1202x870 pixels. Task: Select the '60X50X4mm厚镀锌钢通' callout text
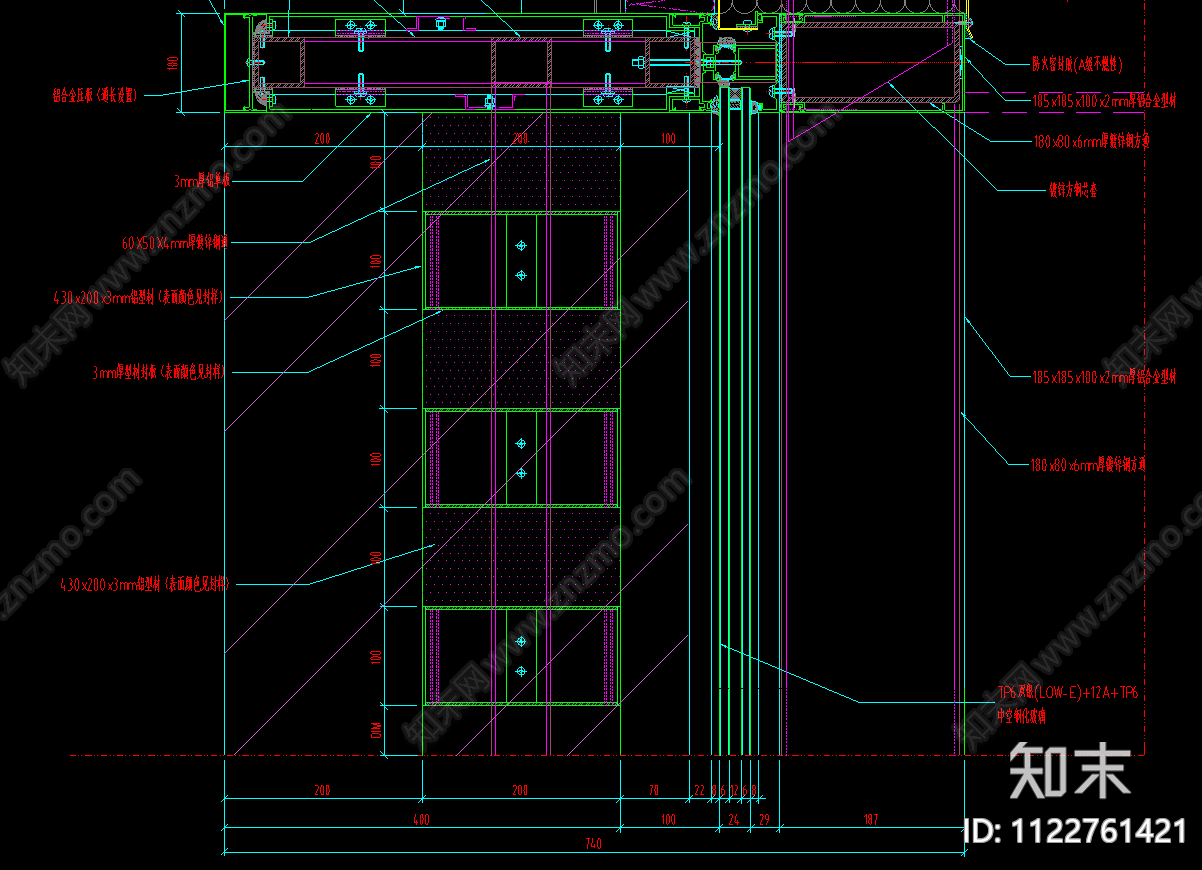click(175, 242)
